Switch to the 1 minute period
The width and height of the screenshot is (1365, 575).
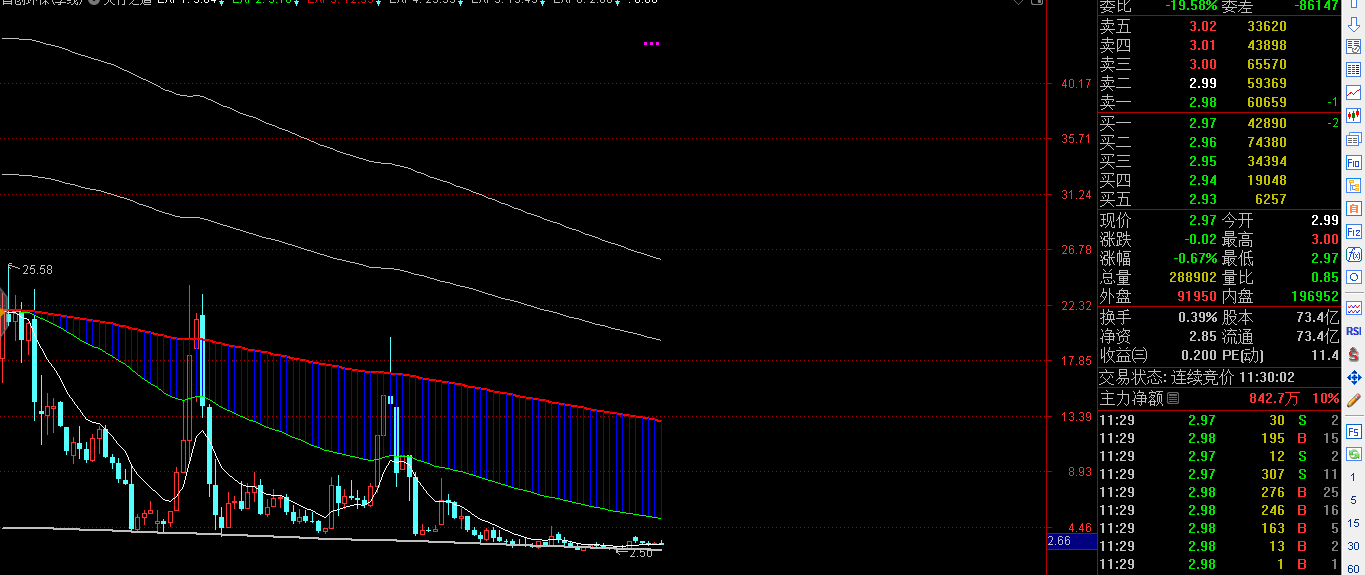point(1354,478)
